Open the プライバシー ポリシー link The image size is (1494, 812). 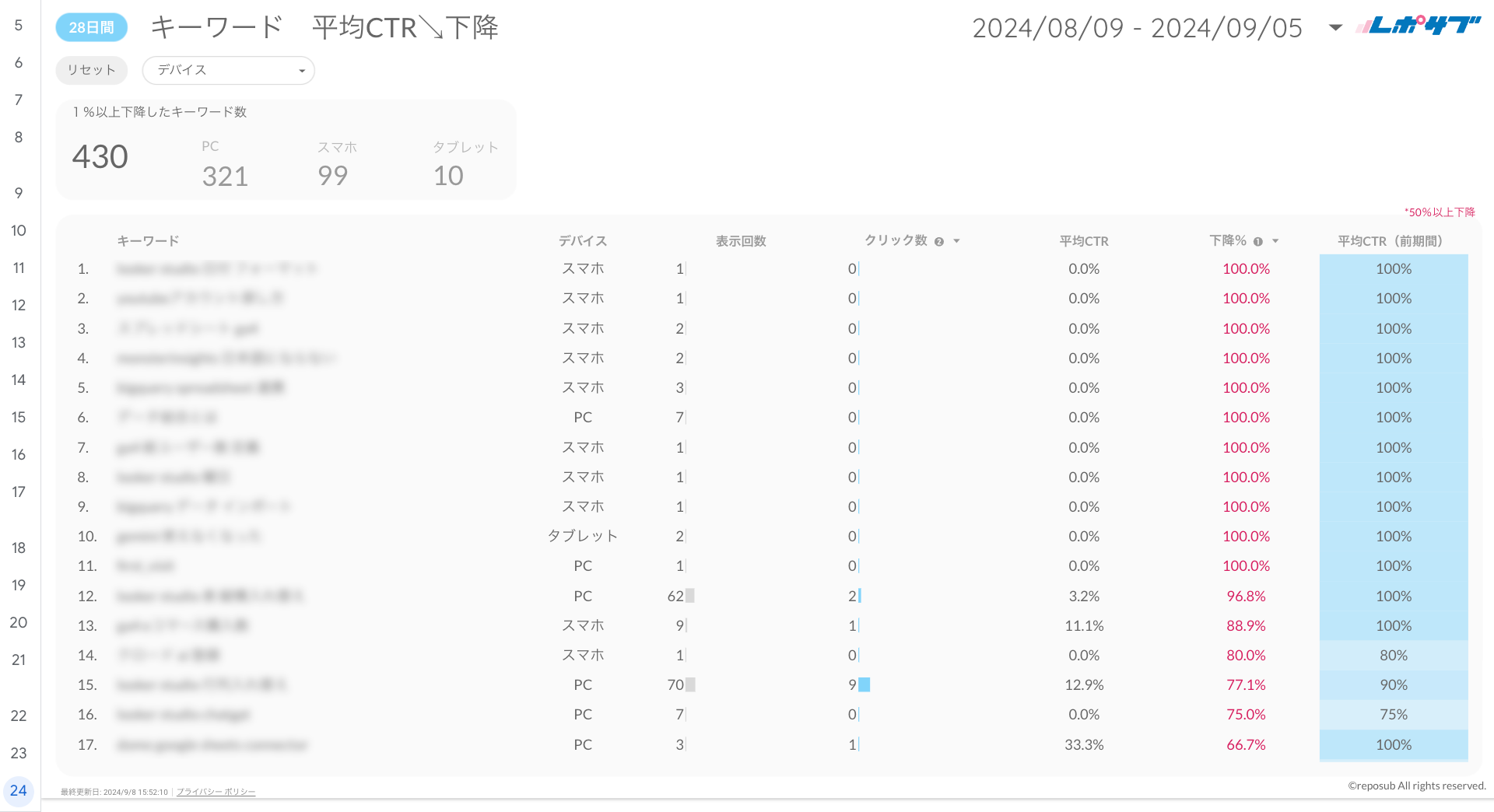216,792
